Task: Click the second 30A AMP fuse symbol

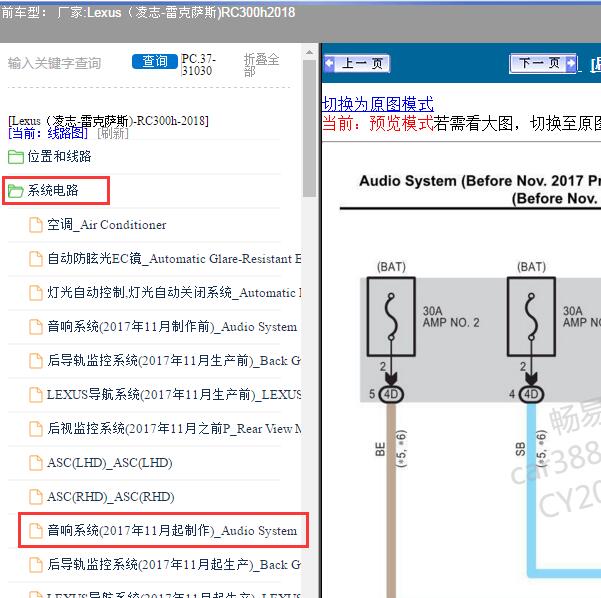Action: 531,317
